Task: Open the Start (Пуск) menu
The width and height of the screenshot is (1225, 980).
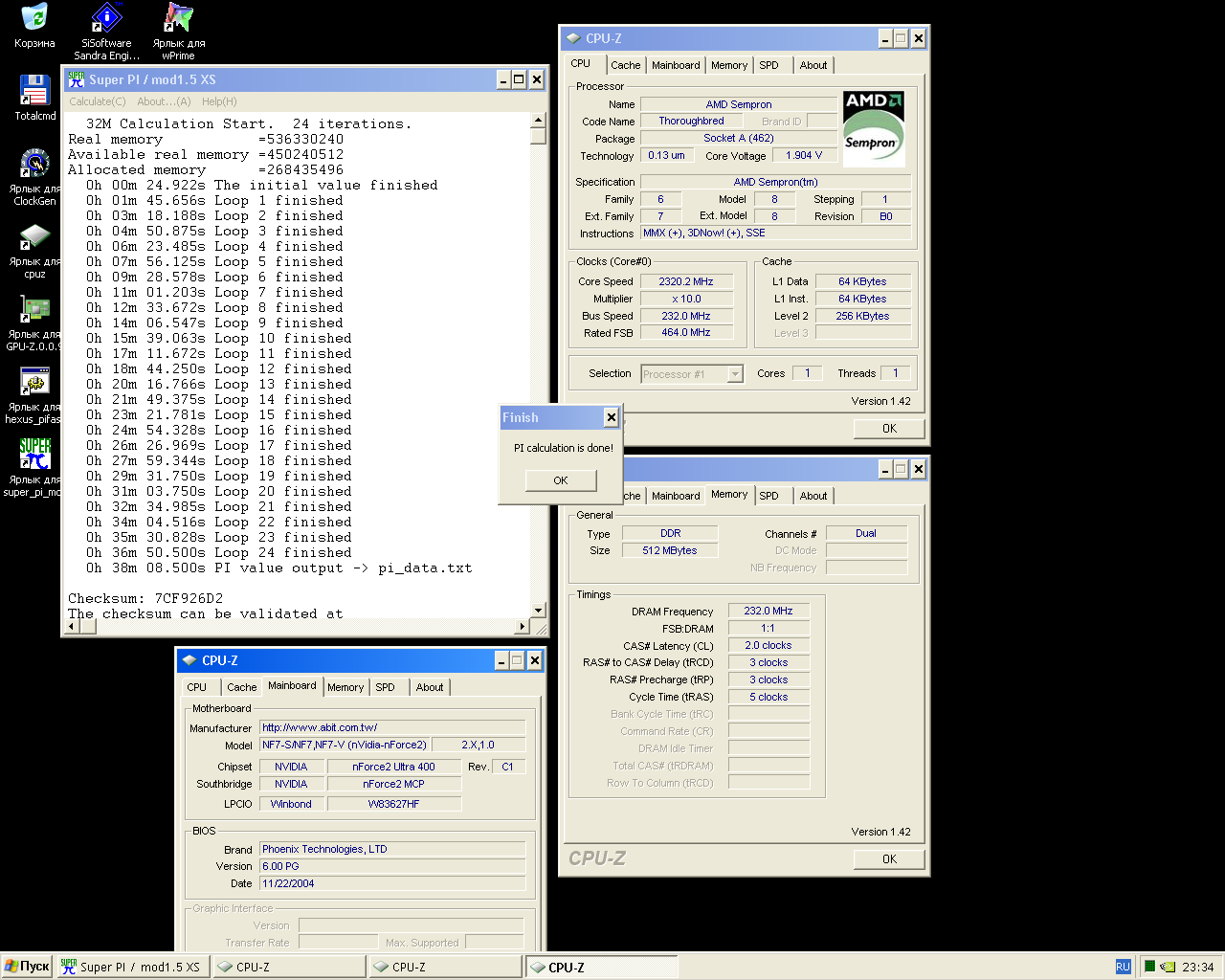Action: coord(27,967)
